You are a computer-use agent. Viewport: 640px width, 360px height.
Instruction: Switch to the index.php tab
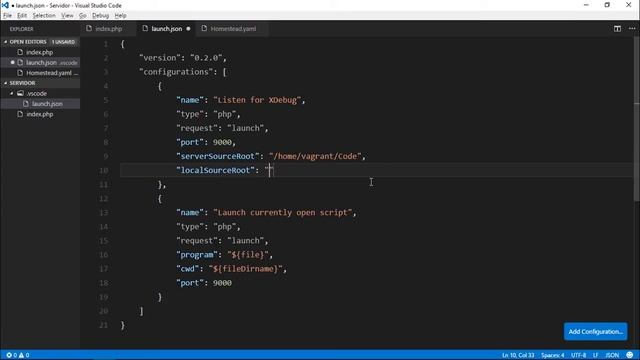click(108, 29)
